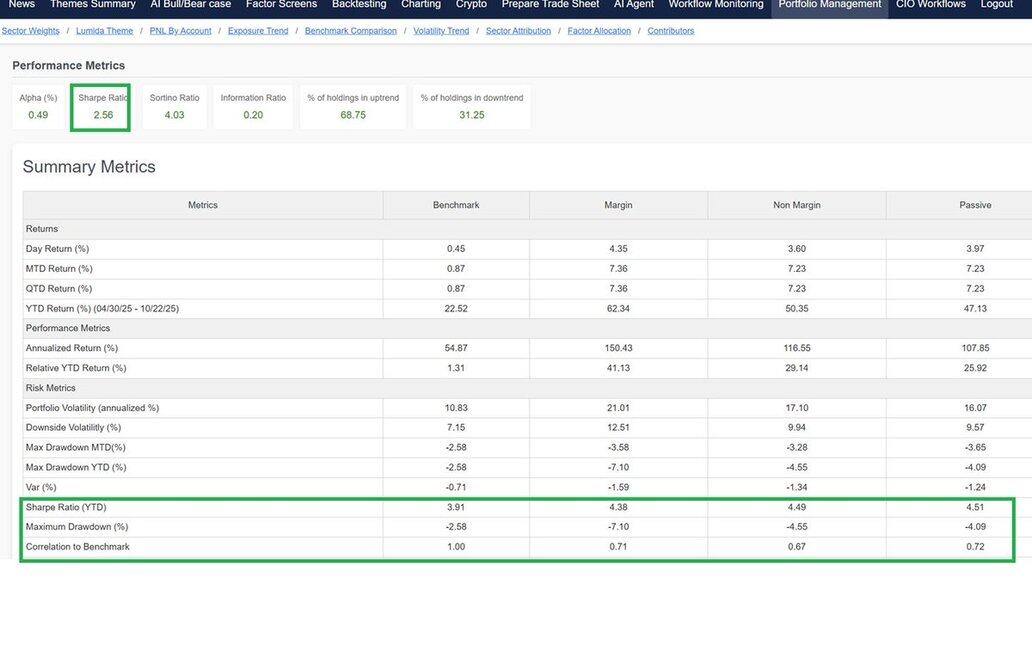This screenshot has width=1032, height=657.
Task: Open the CIO Workflows menu
Action: tap(930, 5)
